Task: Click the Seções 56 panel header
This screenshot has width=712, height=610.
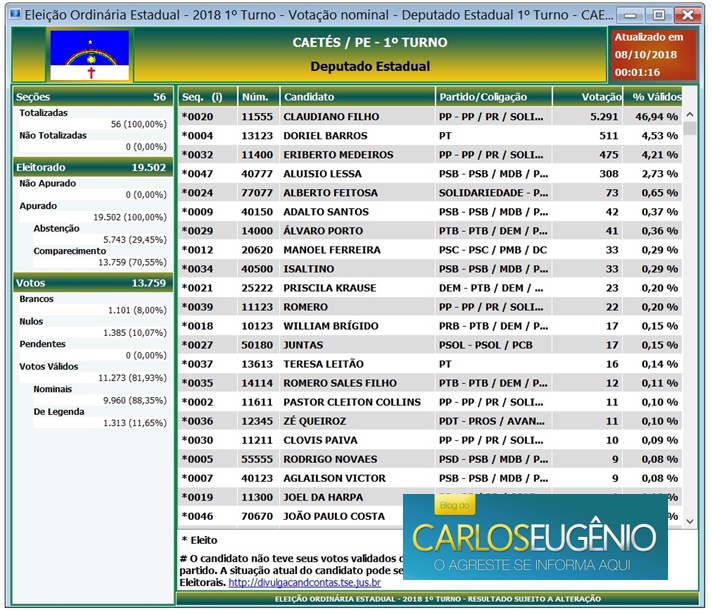Action: coord(93,97)
